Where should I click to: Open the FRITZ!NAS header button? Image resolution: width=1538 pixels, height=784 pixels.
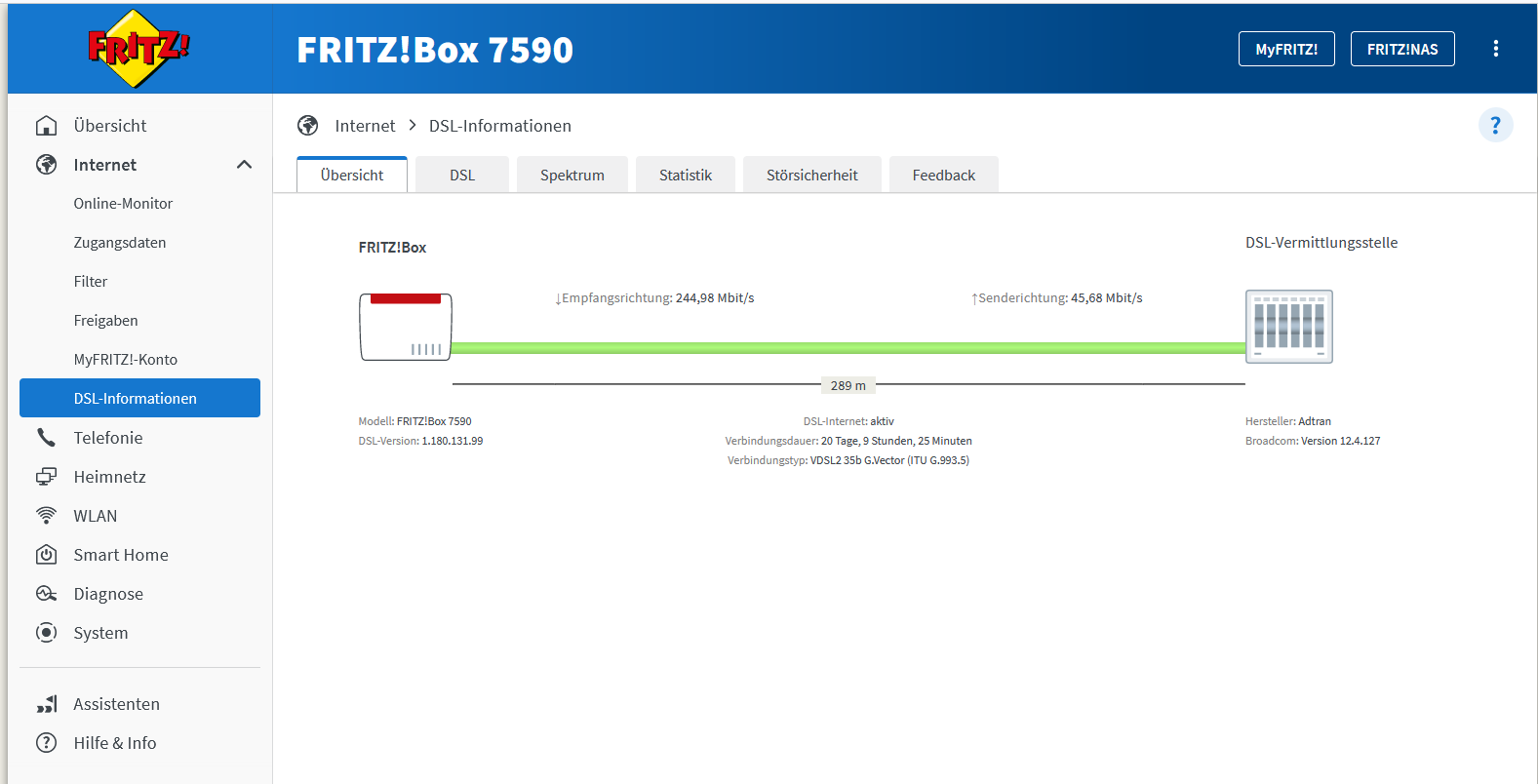click(1402, 49)
